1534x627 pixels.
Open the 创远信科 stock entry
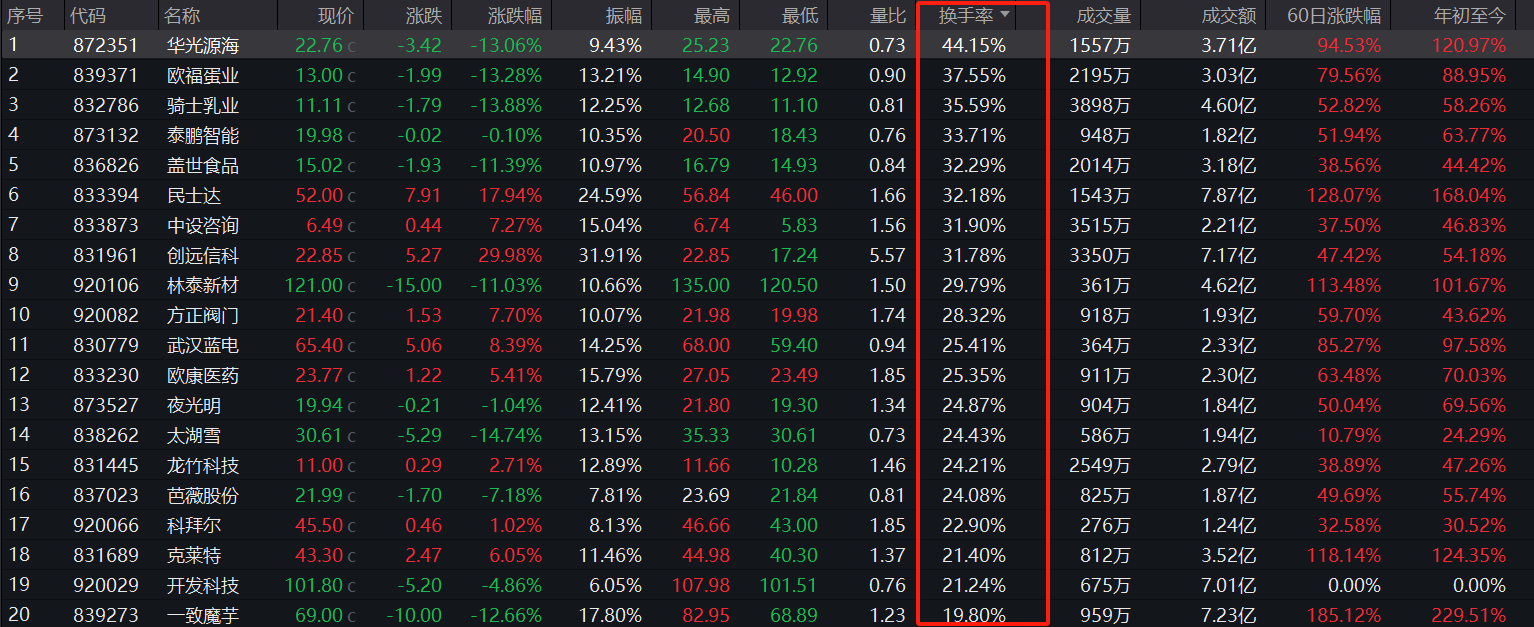[203, 255]
